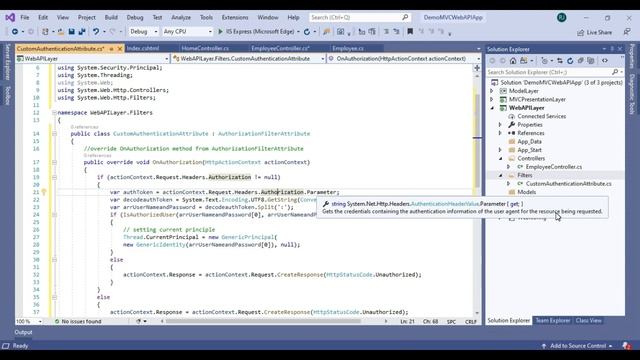Pin the CustomAuthenticationAttribute.cs tab
The width and height of the screenshot is (640, 360).
(111, 49)
